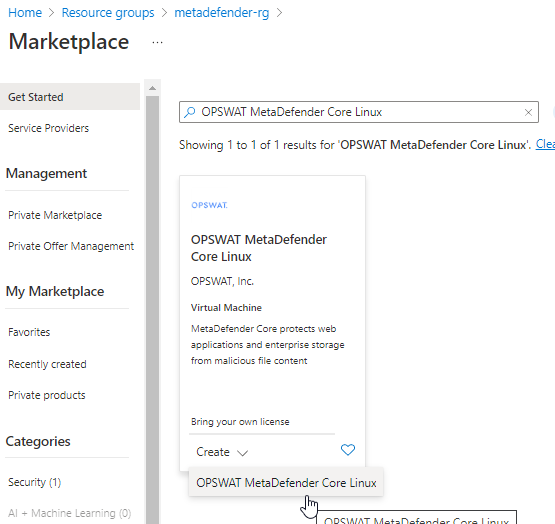Click the sidebar vertical scrollbar track
Screen dimensions: 555x524
(153, 308)
